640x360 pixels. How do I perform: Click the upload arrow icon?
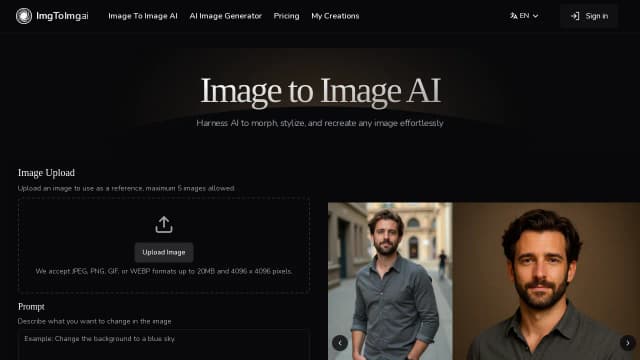(164, 224)
